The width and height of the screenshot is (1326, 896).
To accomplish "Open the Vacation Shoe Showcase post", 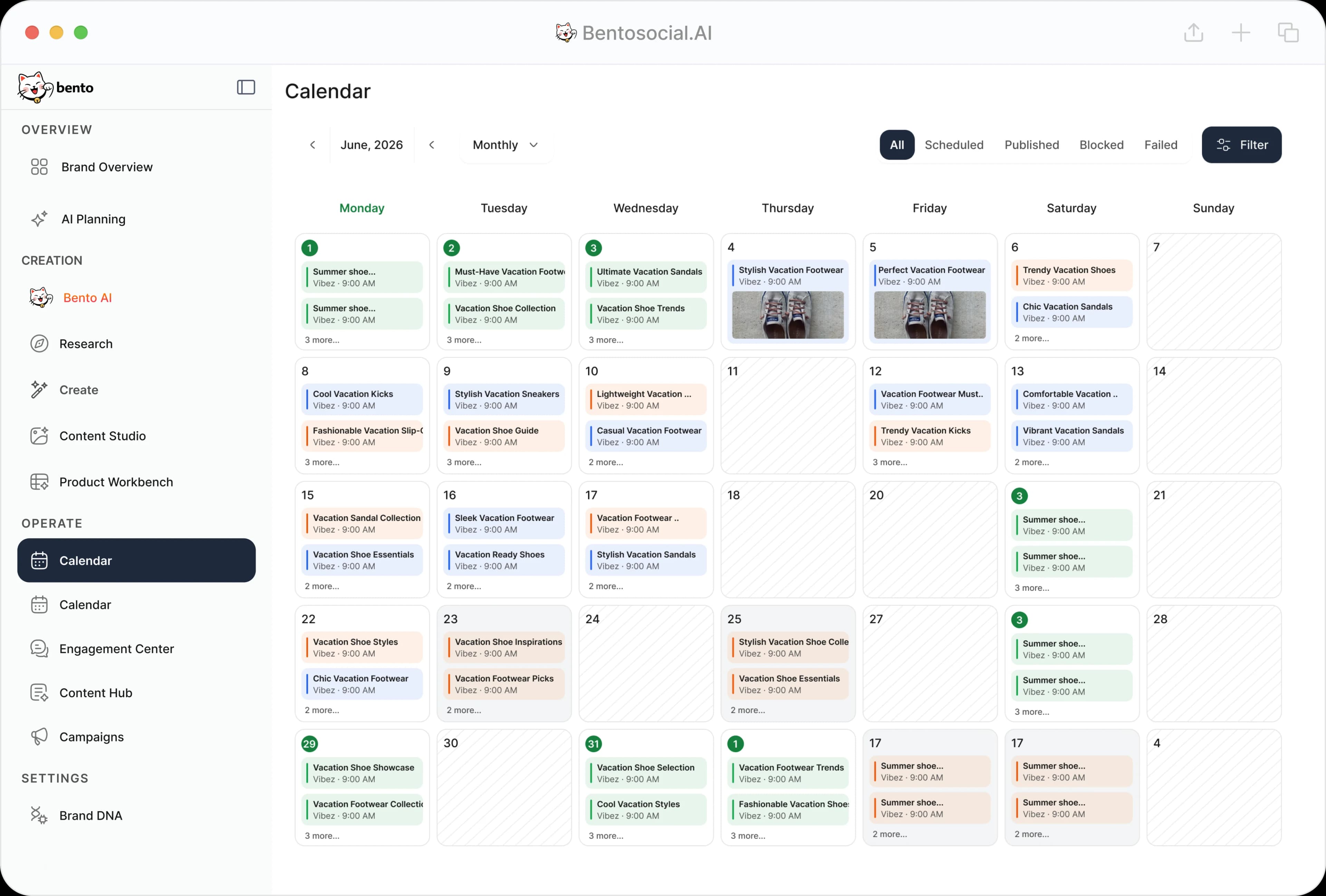I will click(362, 773).
